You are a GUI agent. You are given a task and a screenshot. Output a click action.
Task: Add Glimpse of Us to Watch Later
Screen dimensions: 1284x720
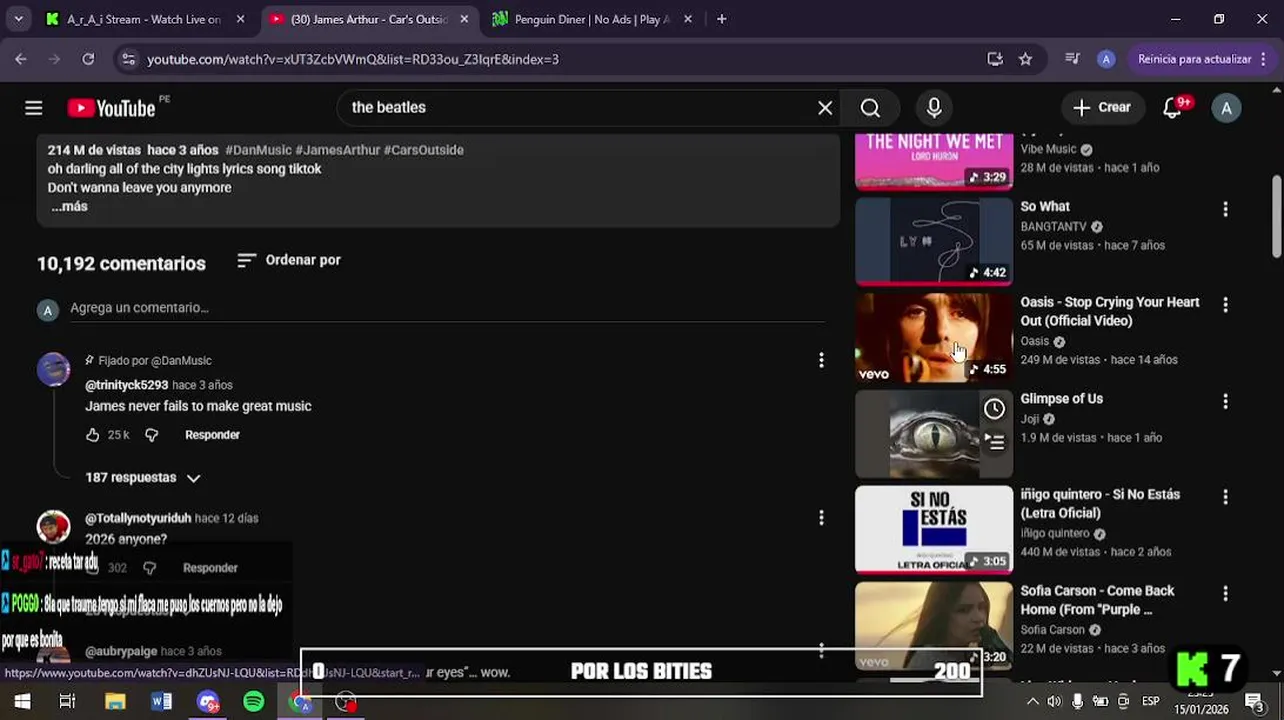click(994, 408)
